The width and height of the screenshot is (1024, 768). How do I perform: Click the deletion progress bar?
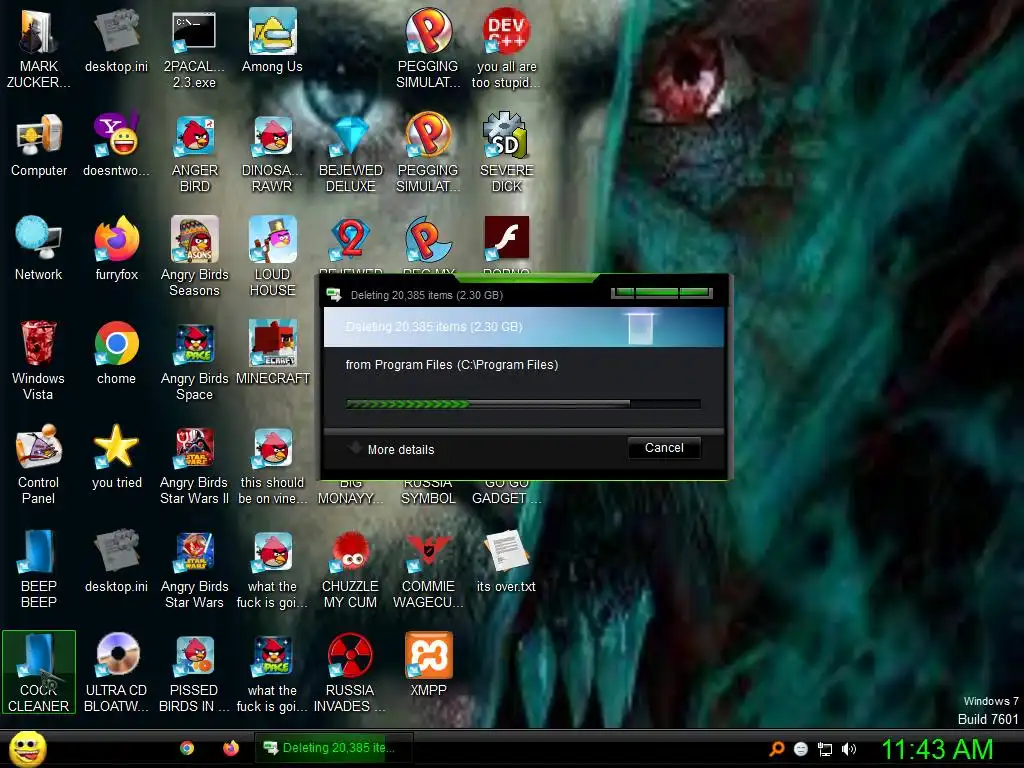pyautogui.click(x=523, y=404)
